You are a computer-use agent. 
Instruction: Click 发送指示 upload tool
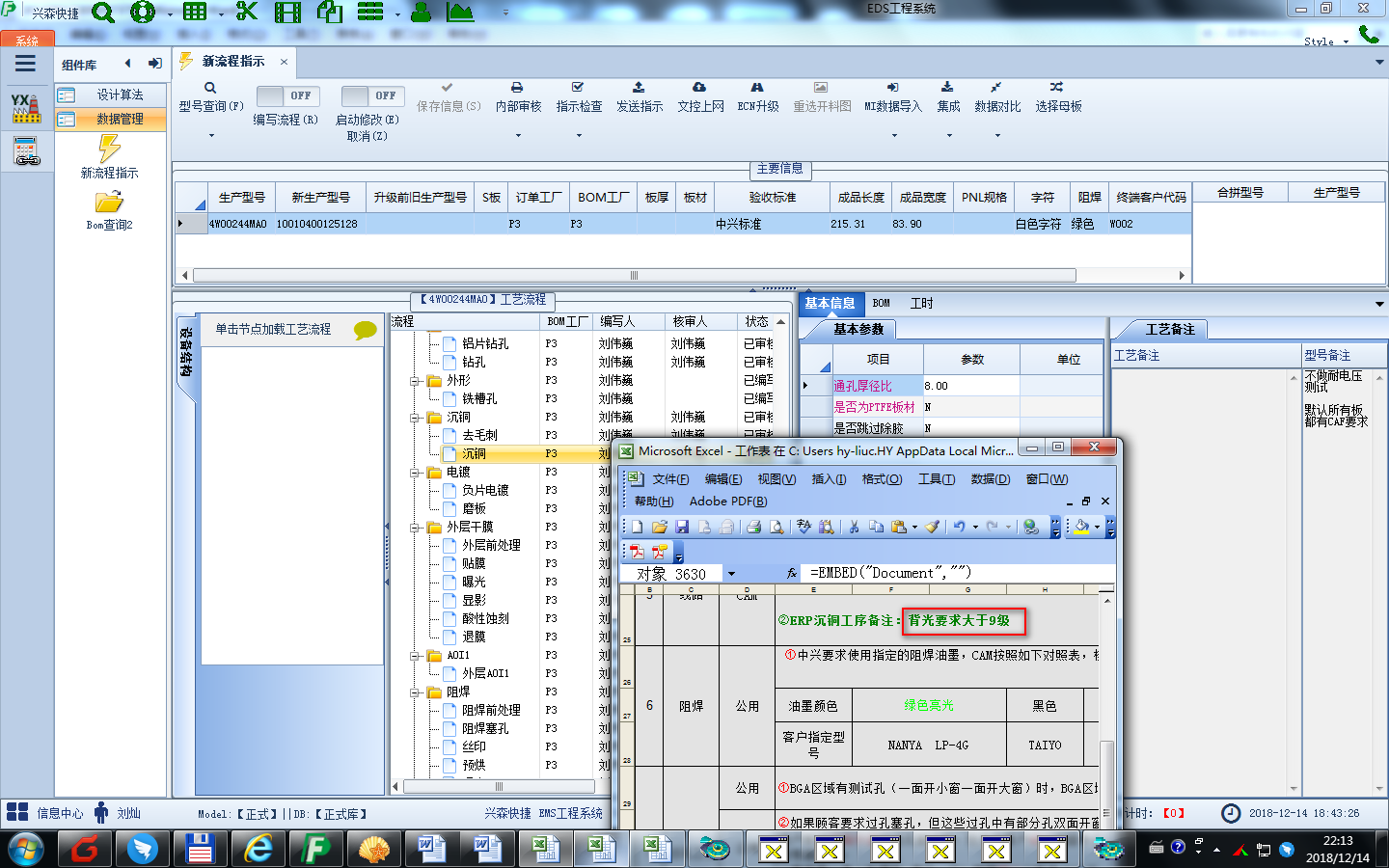tap(640, 97)
